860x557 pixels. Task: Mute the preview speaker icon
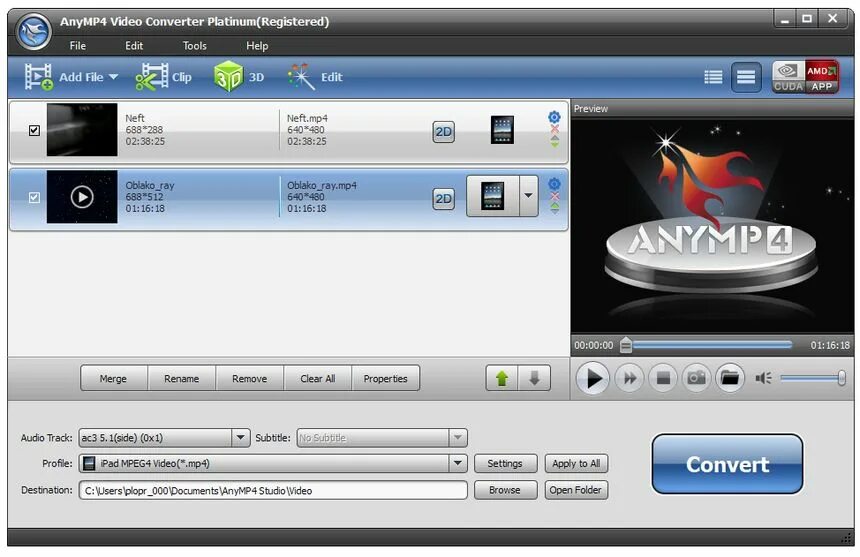(763, 378)
